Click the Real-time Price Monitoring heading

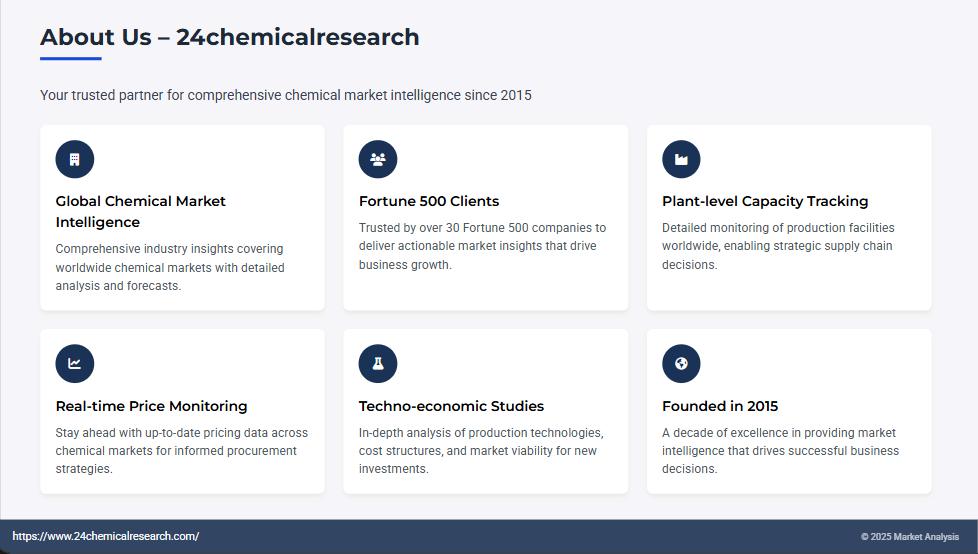[x=151, y=406]
